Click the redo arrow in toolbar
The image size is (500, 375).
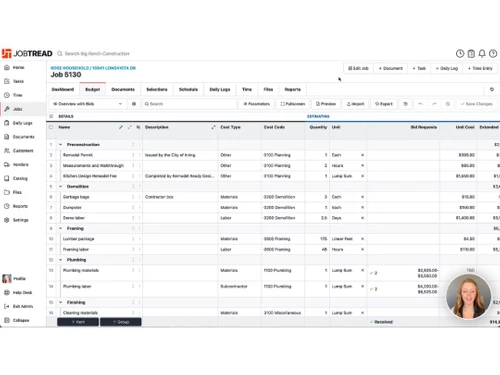434,104
